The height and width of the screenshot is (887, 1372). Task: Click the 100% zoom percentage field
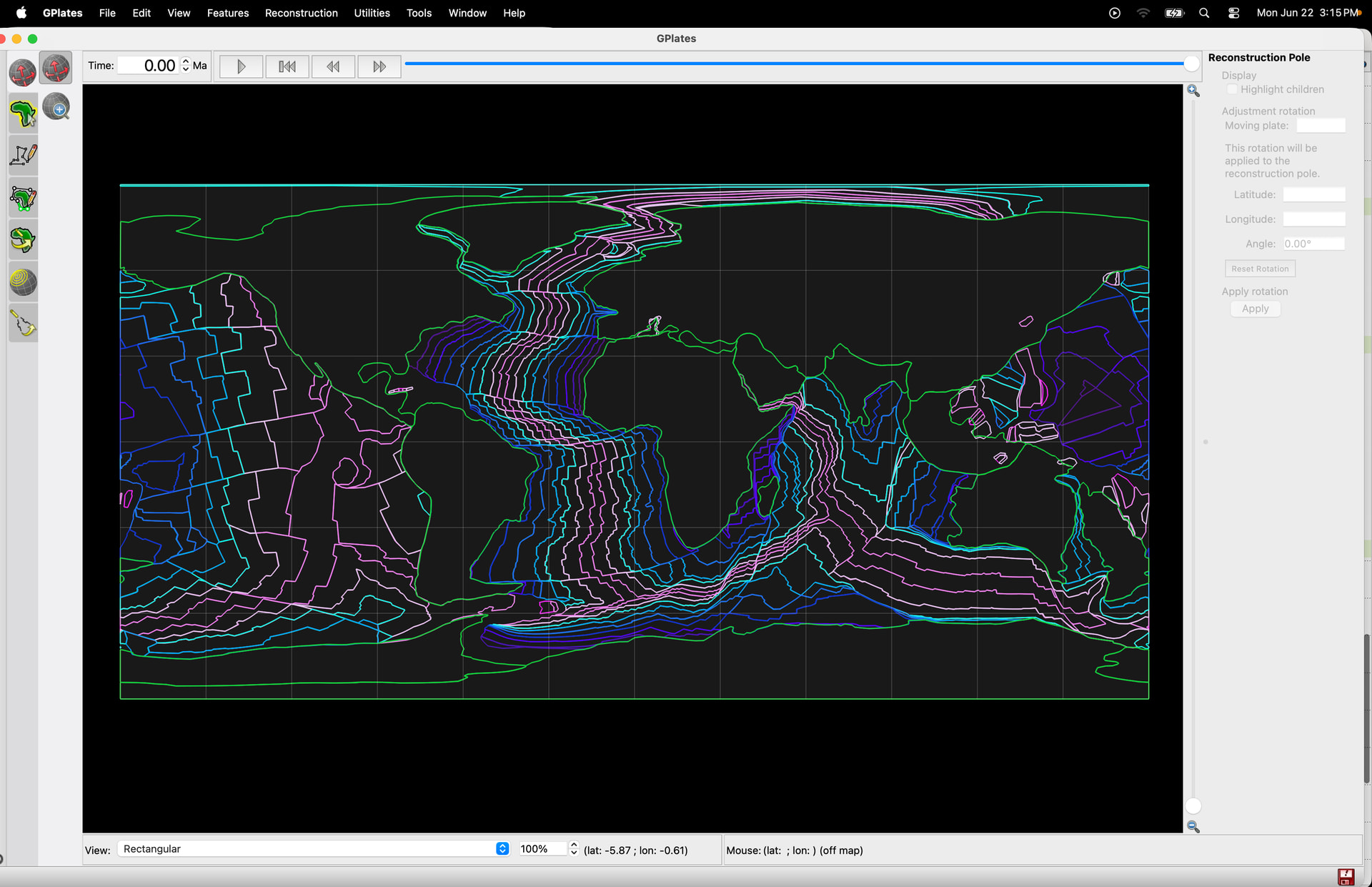pos(543,848)
